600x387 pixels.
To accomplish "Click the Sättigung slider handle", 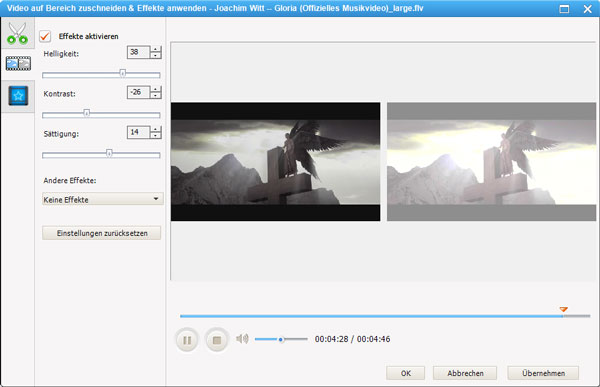I will (x=109, y=153).
